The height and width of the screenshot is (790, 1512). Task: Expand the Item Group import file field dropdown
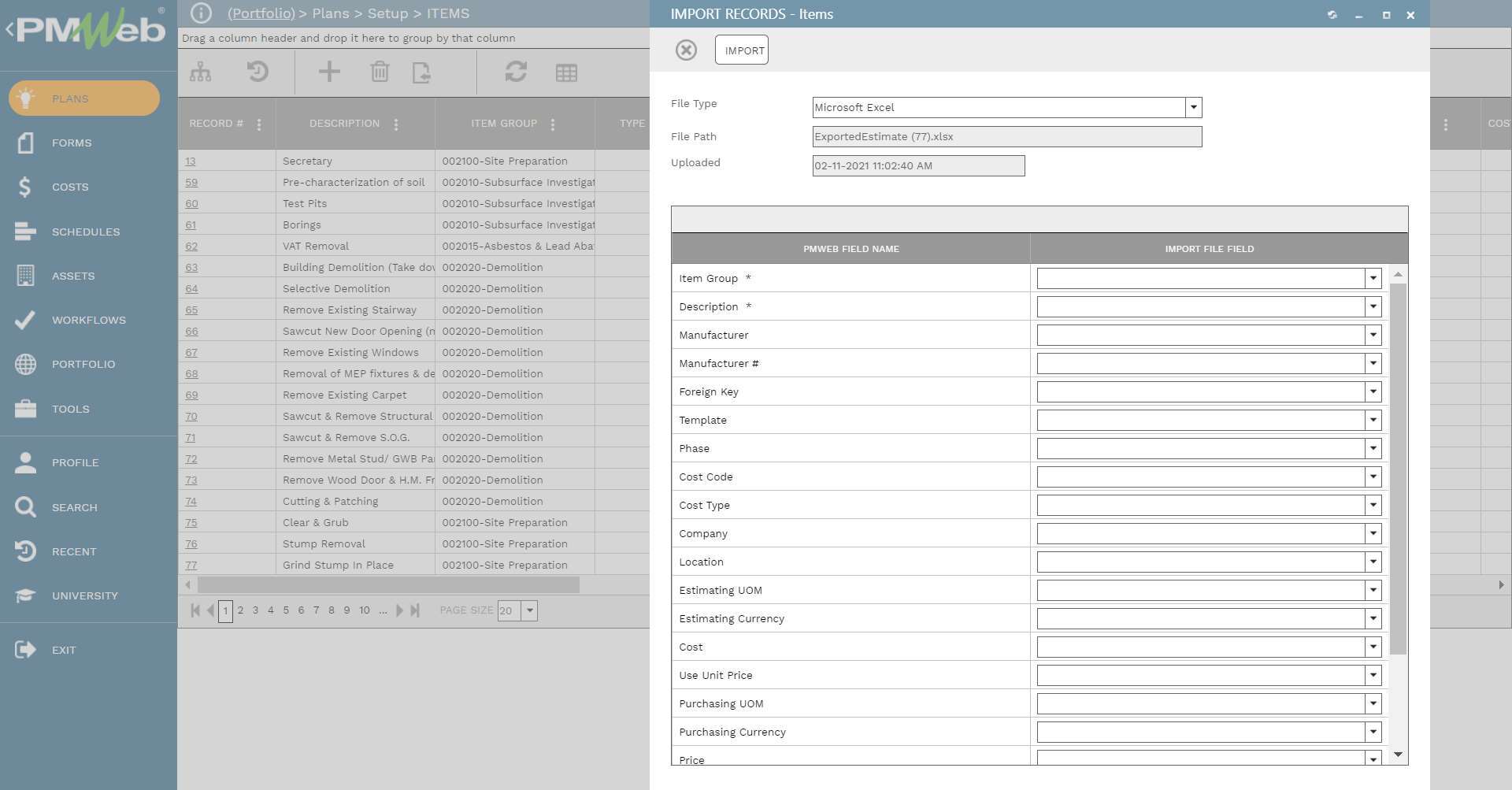click(x=1373, y=278)
